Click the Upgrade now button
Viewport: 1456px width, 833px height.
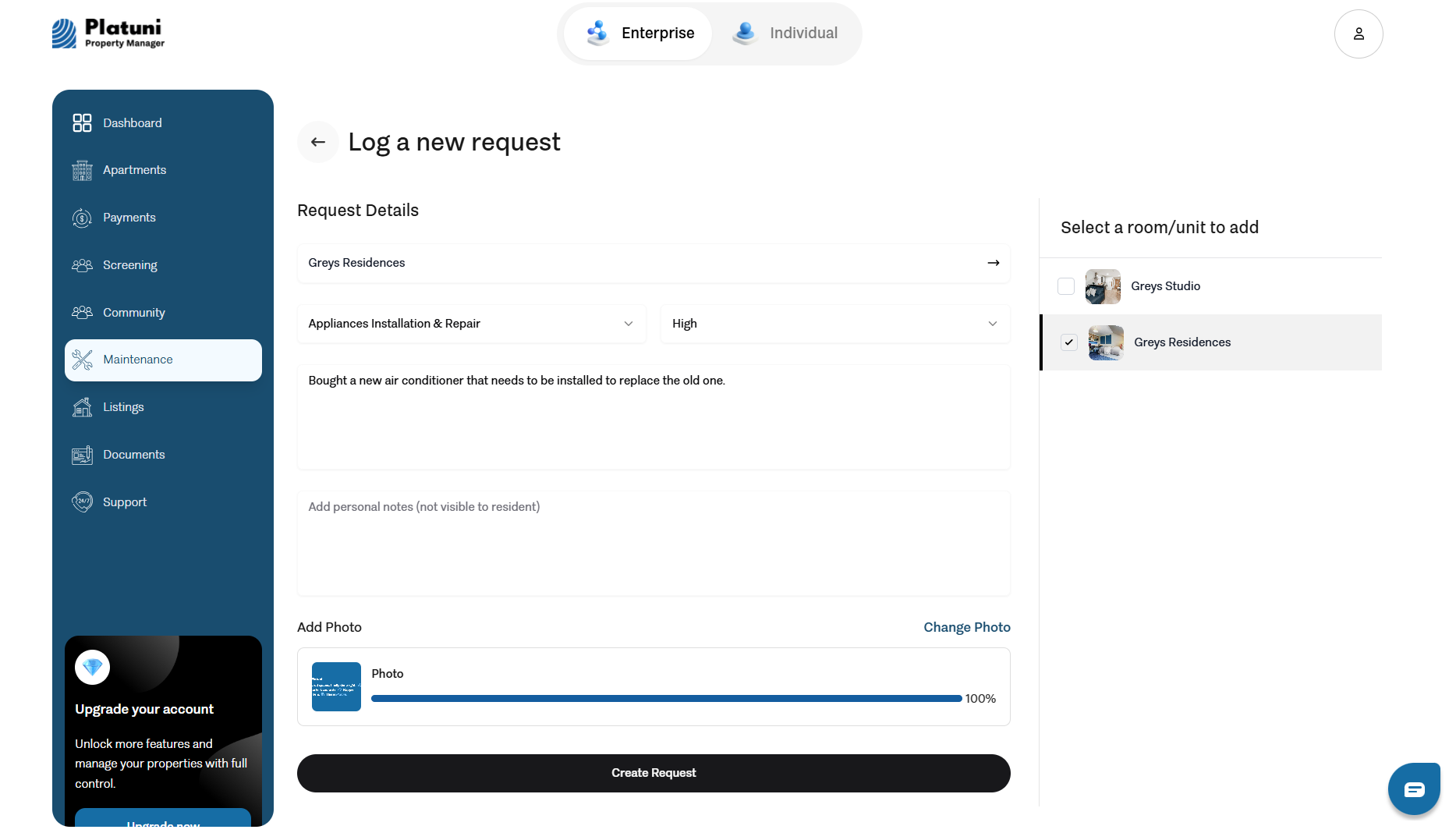pyautogui.click(x=163, y=819)
